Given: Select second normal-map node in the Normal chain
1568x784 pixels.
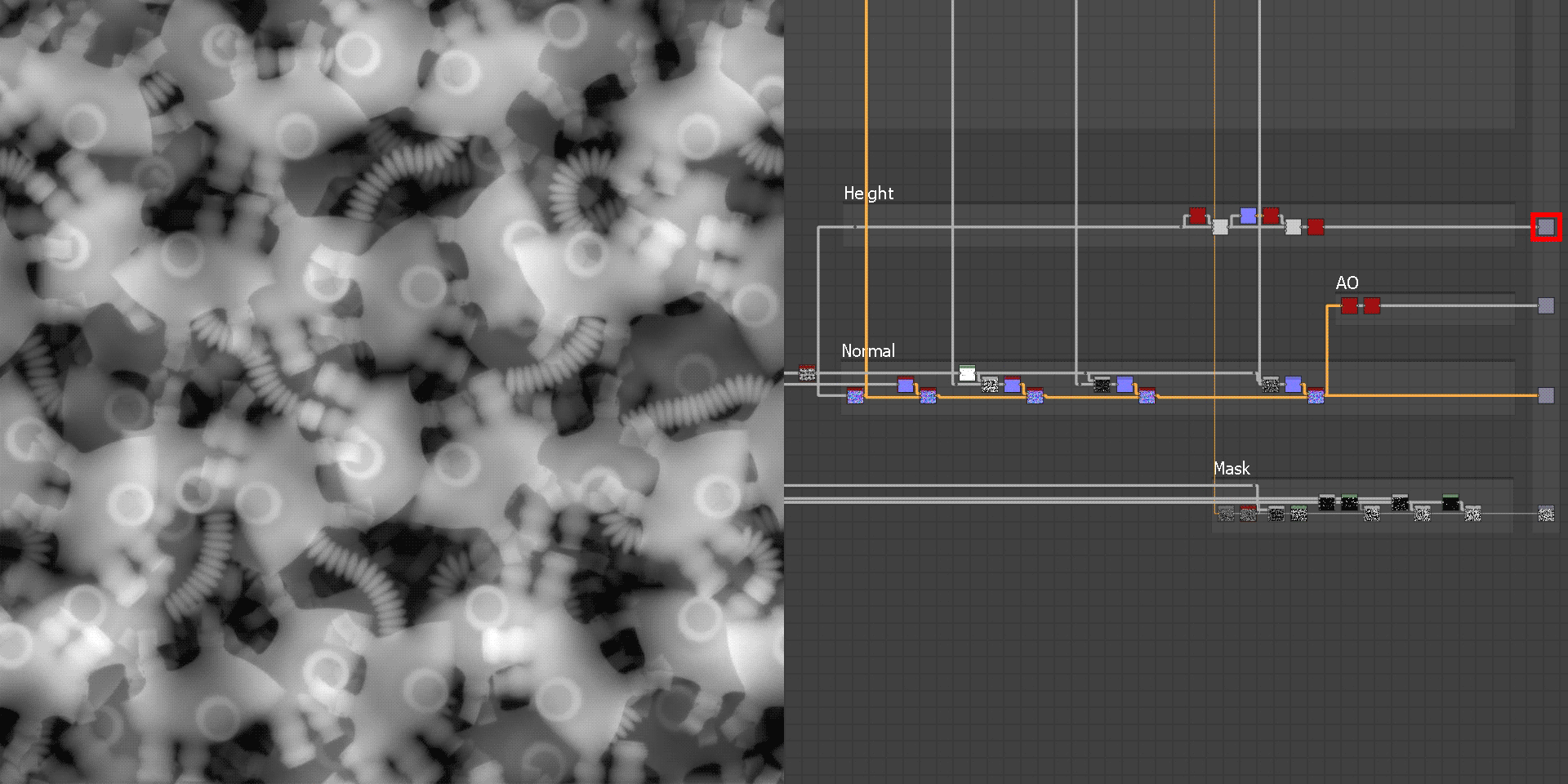Looking at the screenshot, I should (x=929, y=395).
